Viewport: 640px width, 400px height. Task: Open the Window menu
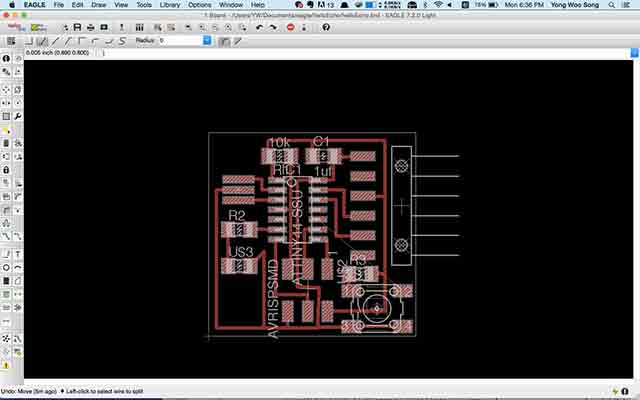click(x=231, y=5)
